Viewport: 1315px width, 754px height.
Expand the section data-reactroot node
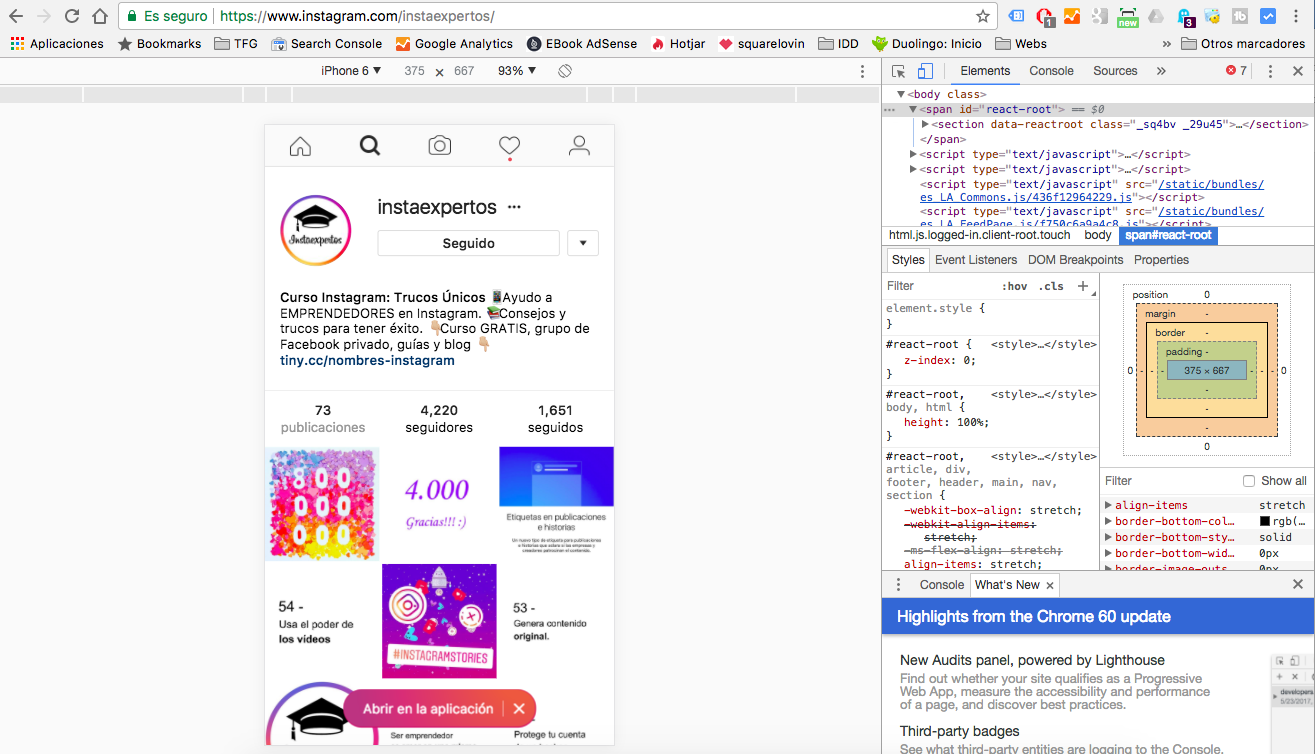tap(926, 124)
